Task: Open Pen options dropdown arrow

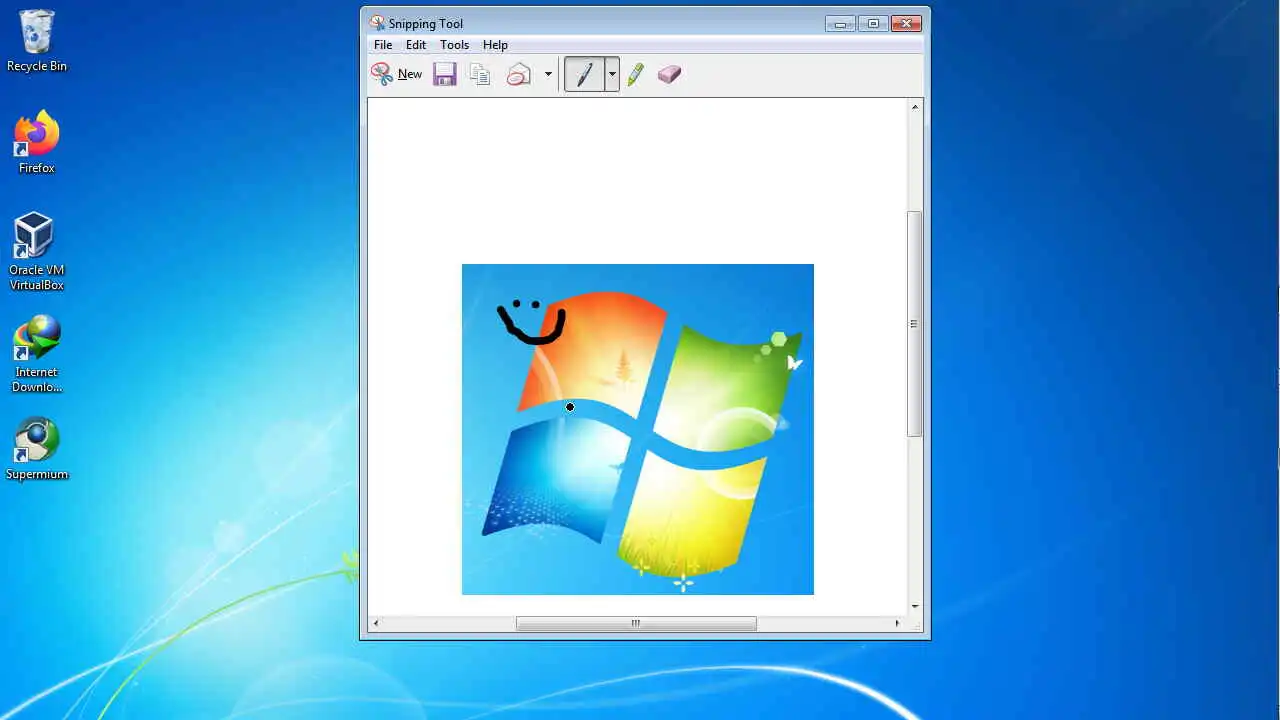Action: [x=612, y=74]
